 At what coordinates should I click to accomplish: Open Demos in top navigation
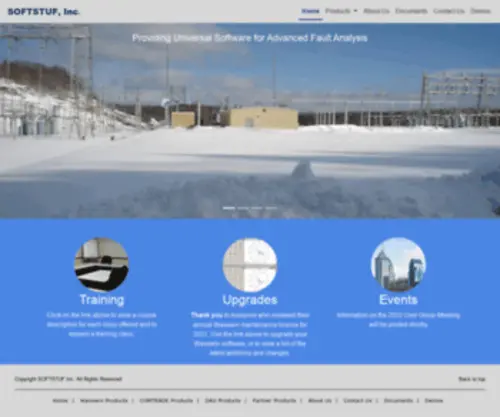coord(480,11)
